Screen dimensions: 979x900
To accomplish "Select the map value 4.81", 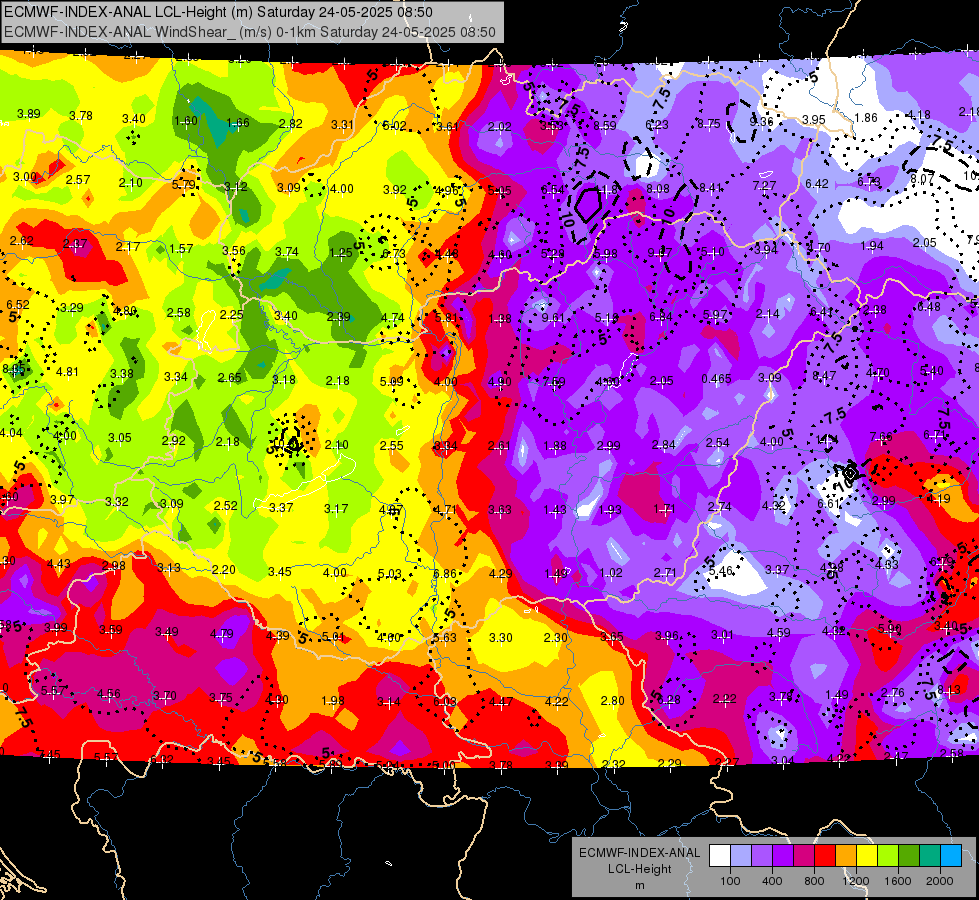I will (67, 372).
